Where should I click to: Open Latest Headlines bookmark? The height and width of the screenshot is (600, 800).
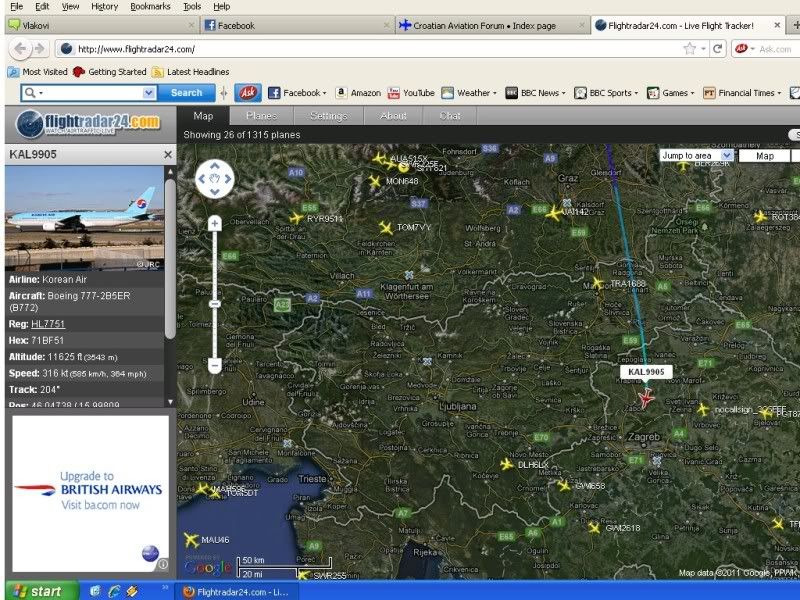191,72
